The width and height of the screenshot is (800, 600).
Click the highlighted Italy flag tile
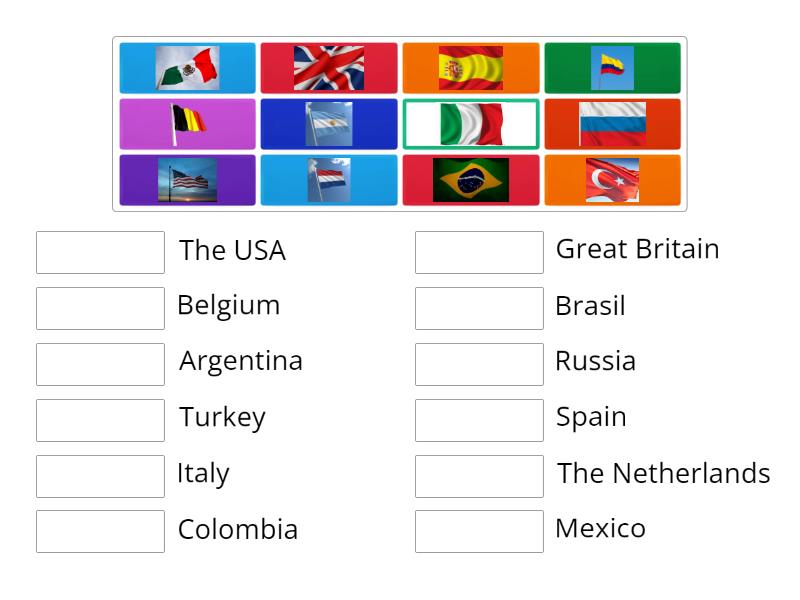coord(470,124)
